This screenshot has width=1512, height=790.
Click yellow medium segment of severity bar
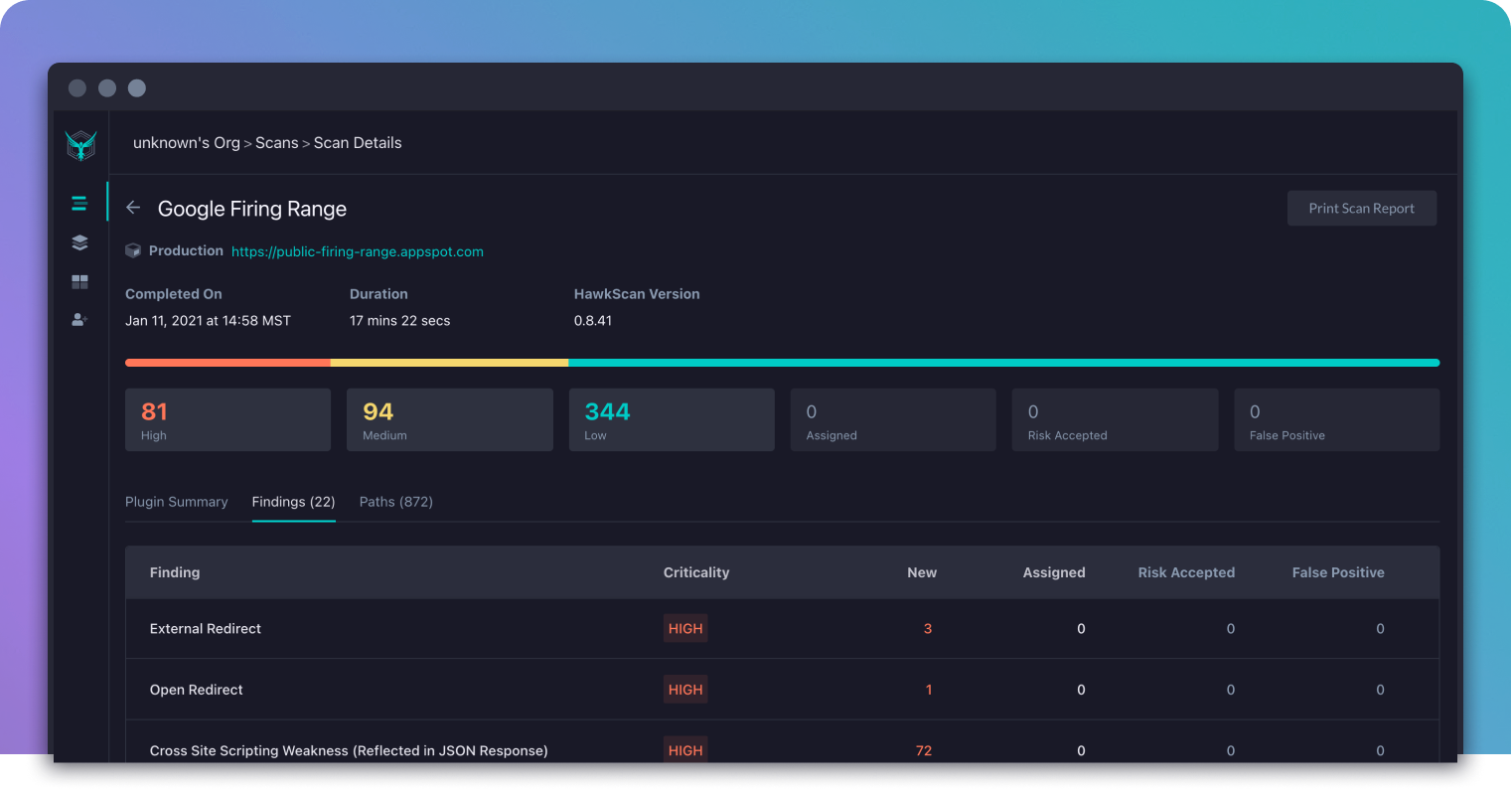pos(449,363)
